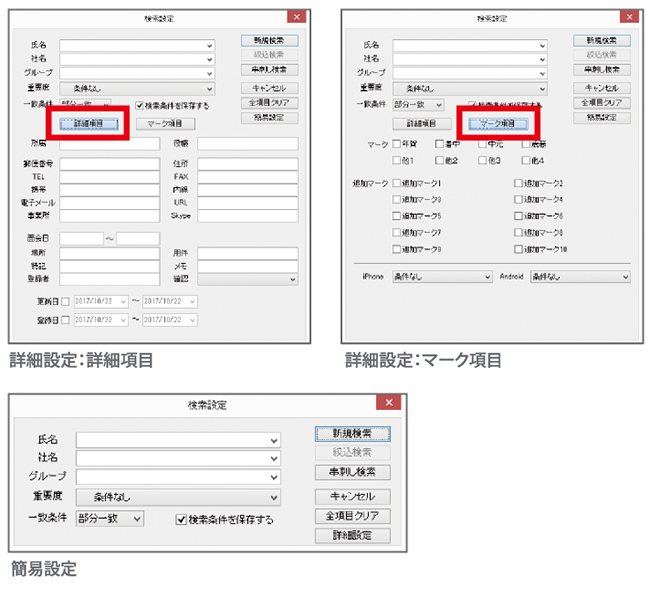The image size is (650, 598).
Task: Click 串刺し検索 in the 簡易設定 dialog
Action: (x=352, y=472)
